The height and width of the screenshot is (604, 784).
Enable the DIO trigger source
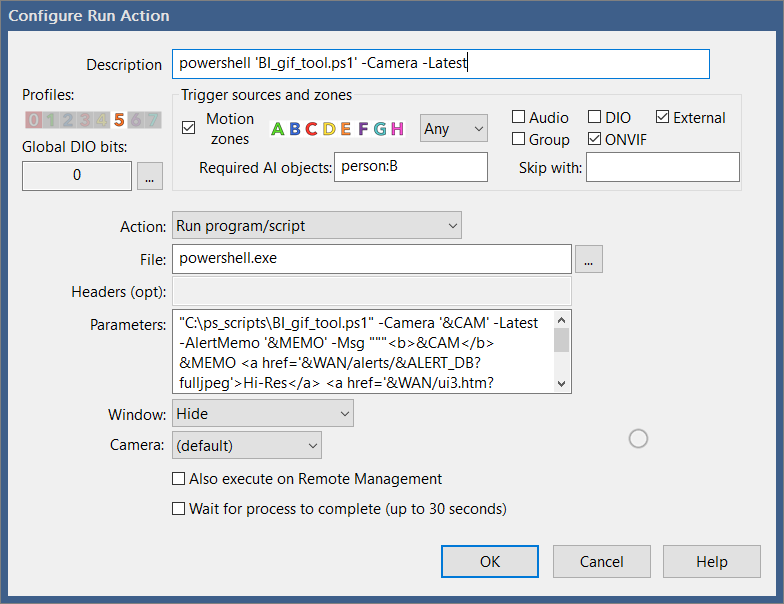(x=594, y=116)
